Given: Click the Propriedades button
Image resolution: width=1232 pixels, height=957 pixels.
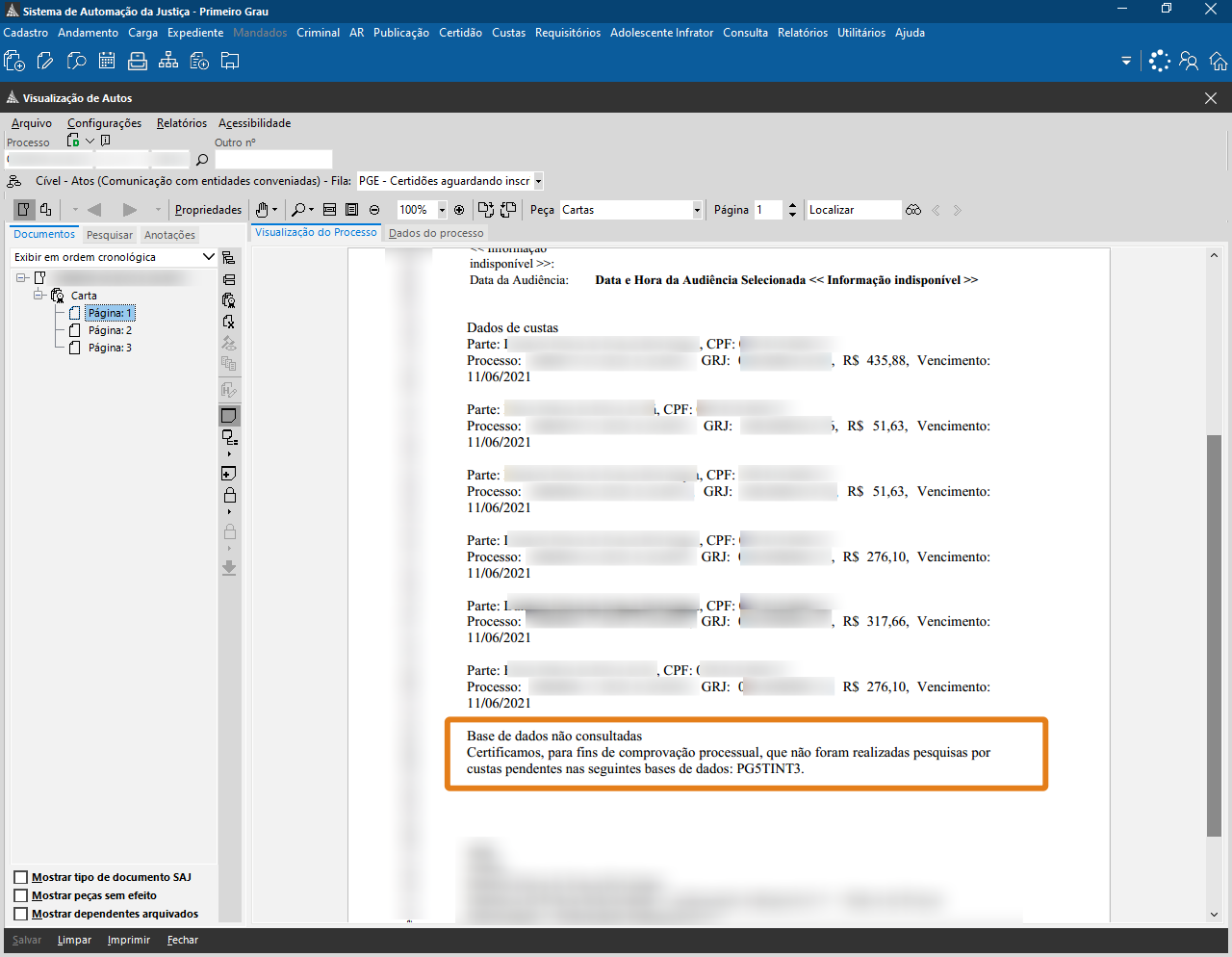Looking at the screenshot, I should (208, 210).
